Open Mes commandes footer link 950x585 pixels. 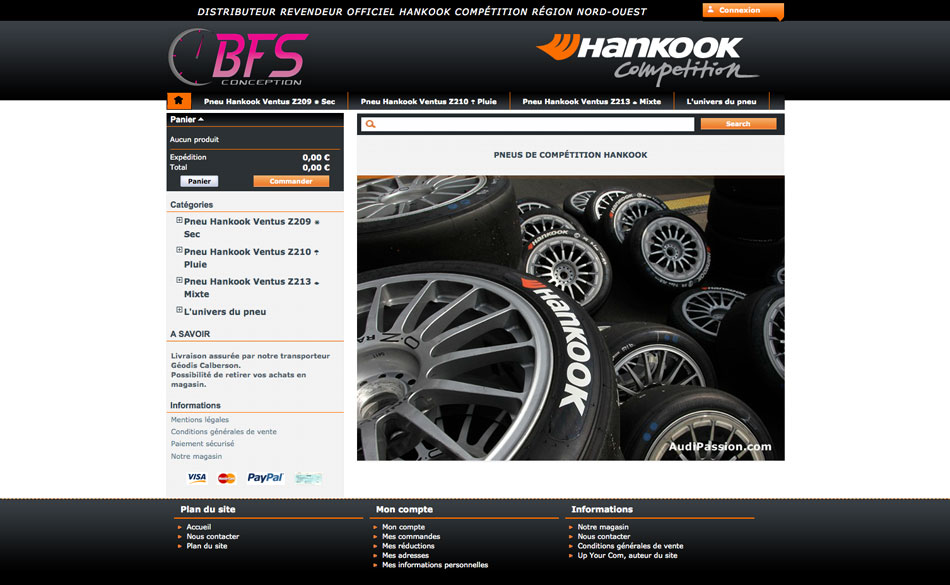(411, 537)
